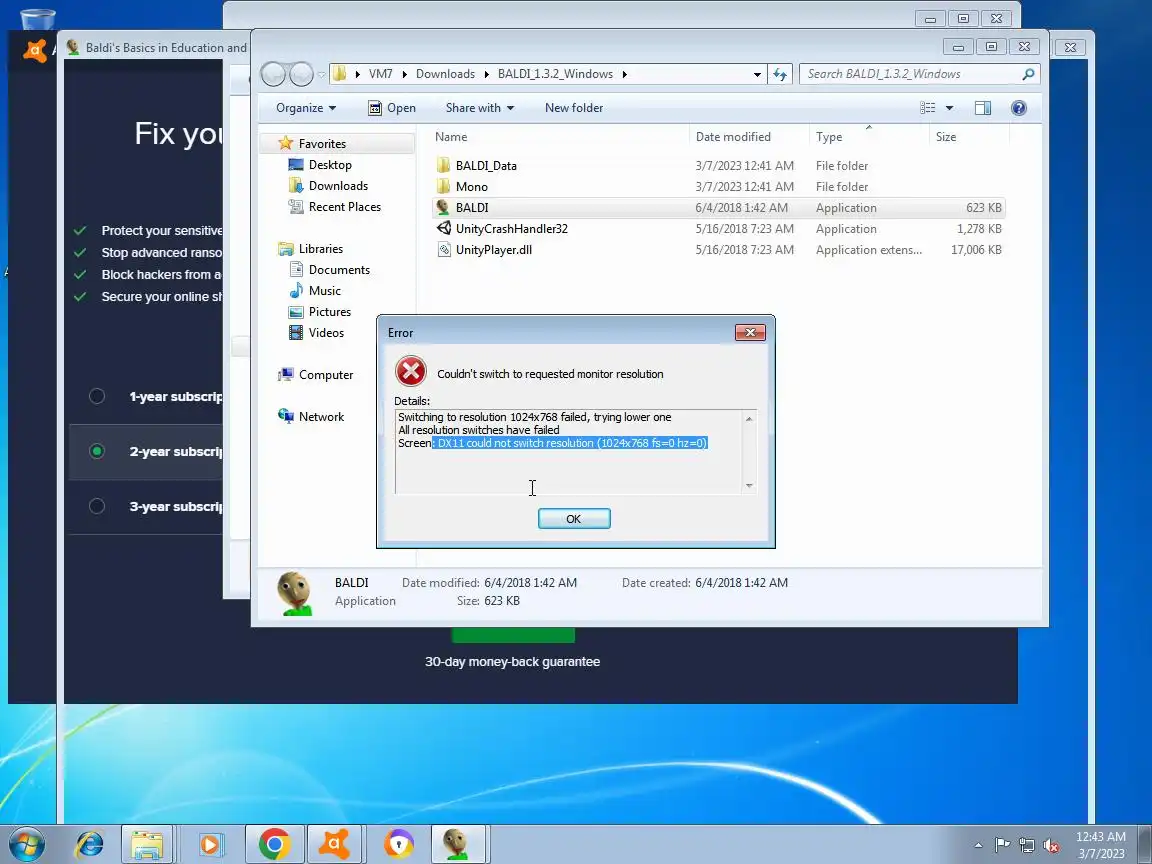Open the Windows Start menu
The height and width of the screenshot is (864, 1152).
tap(26, 845)
